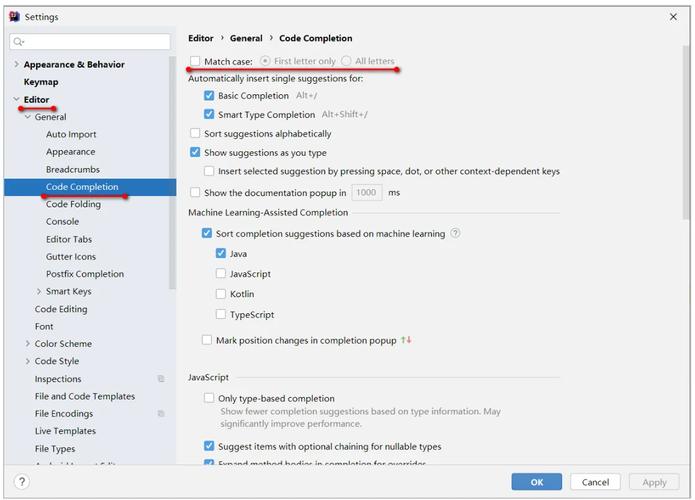Click the help question mark button

[22, 481]
